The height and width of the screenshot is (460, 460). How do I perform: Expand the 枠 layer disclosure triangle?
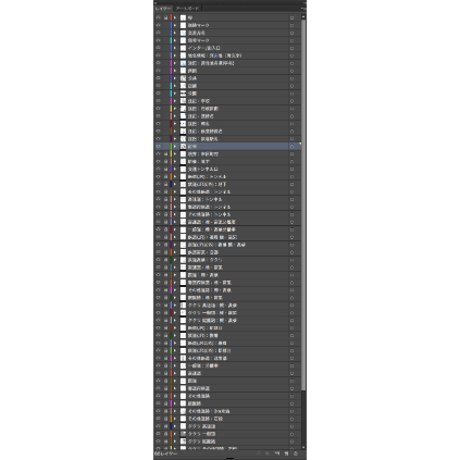[x=175, y=18]
